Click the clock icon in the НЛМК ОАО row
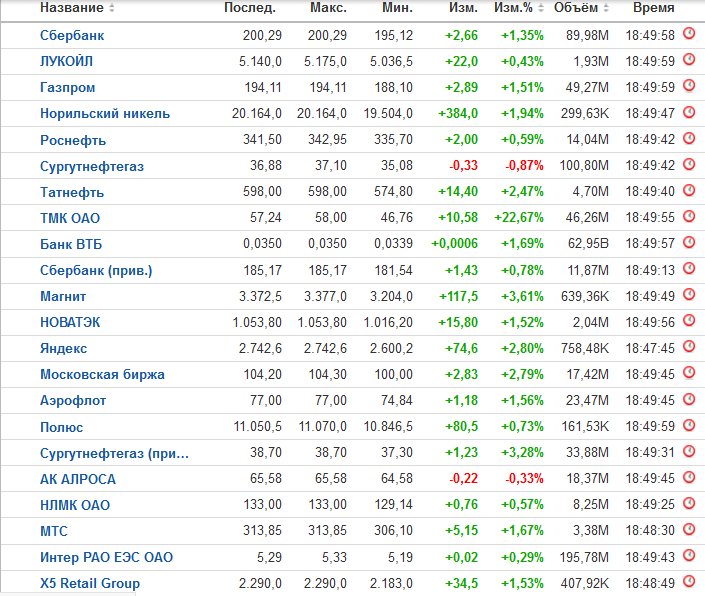The width and height of the screenshot is (705, 596). [x=689, y=503]
